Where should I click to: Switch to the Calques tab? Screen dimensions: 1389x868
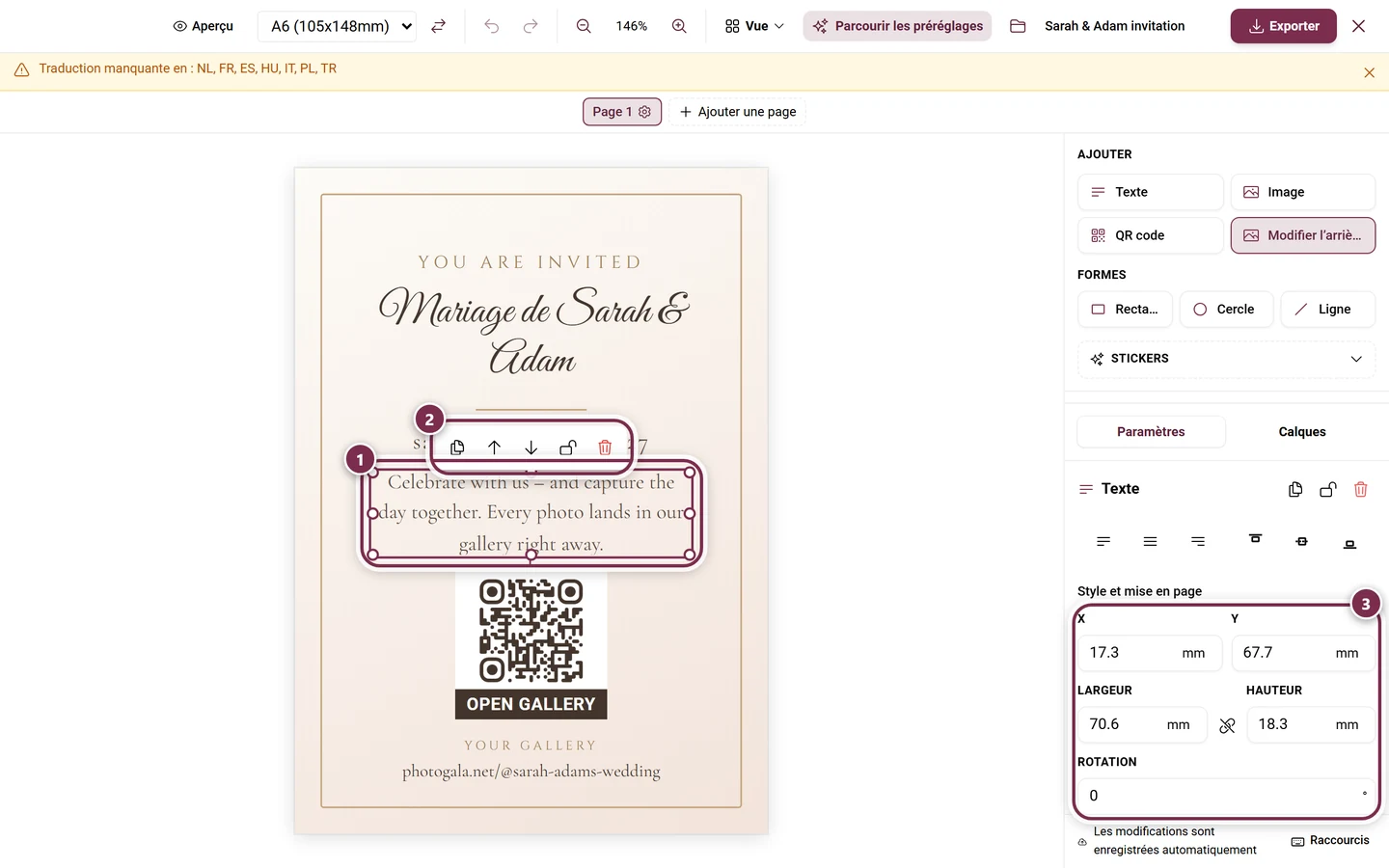1302,432
